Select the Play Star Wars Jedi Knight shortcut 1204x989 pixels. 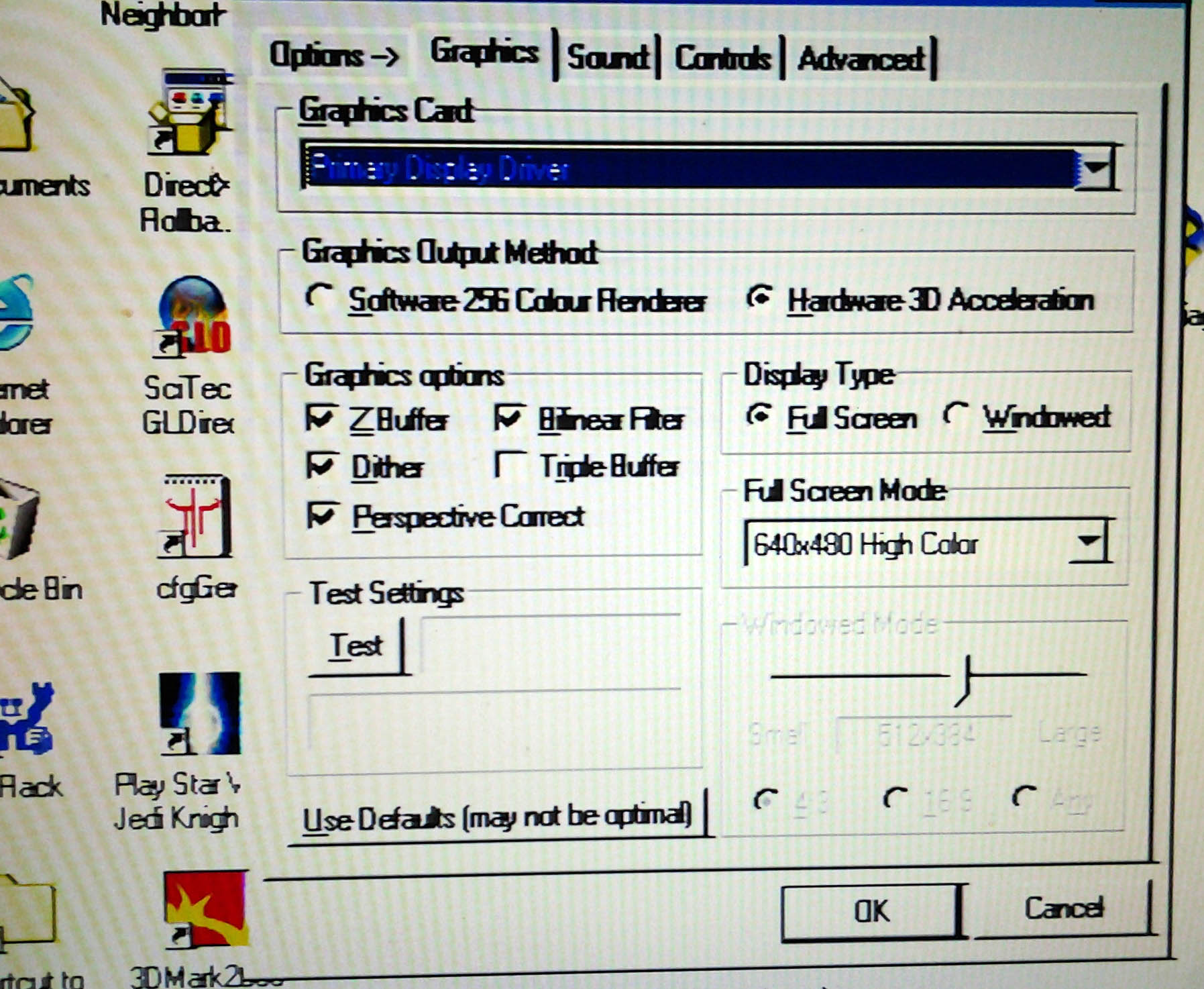coord(199,713)
